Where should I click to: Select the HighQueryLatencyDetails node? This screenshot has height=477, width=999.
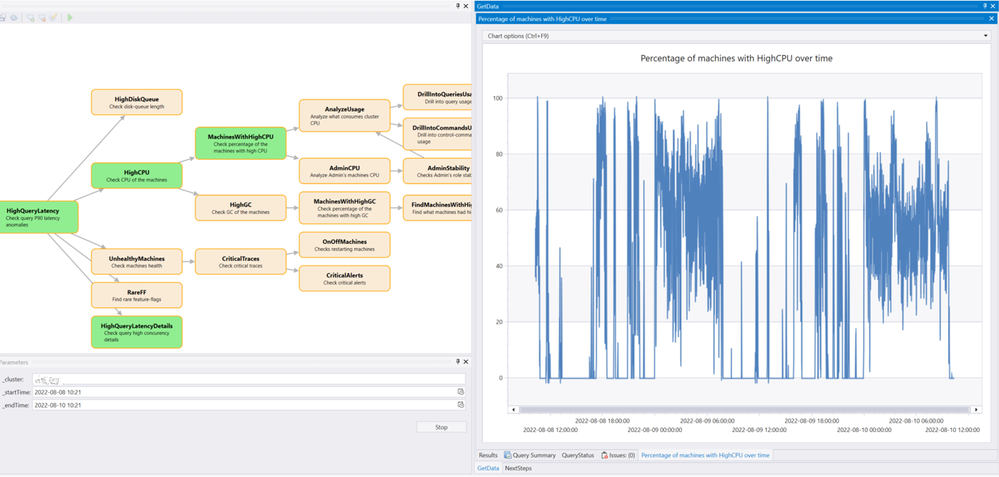(137, 332)
